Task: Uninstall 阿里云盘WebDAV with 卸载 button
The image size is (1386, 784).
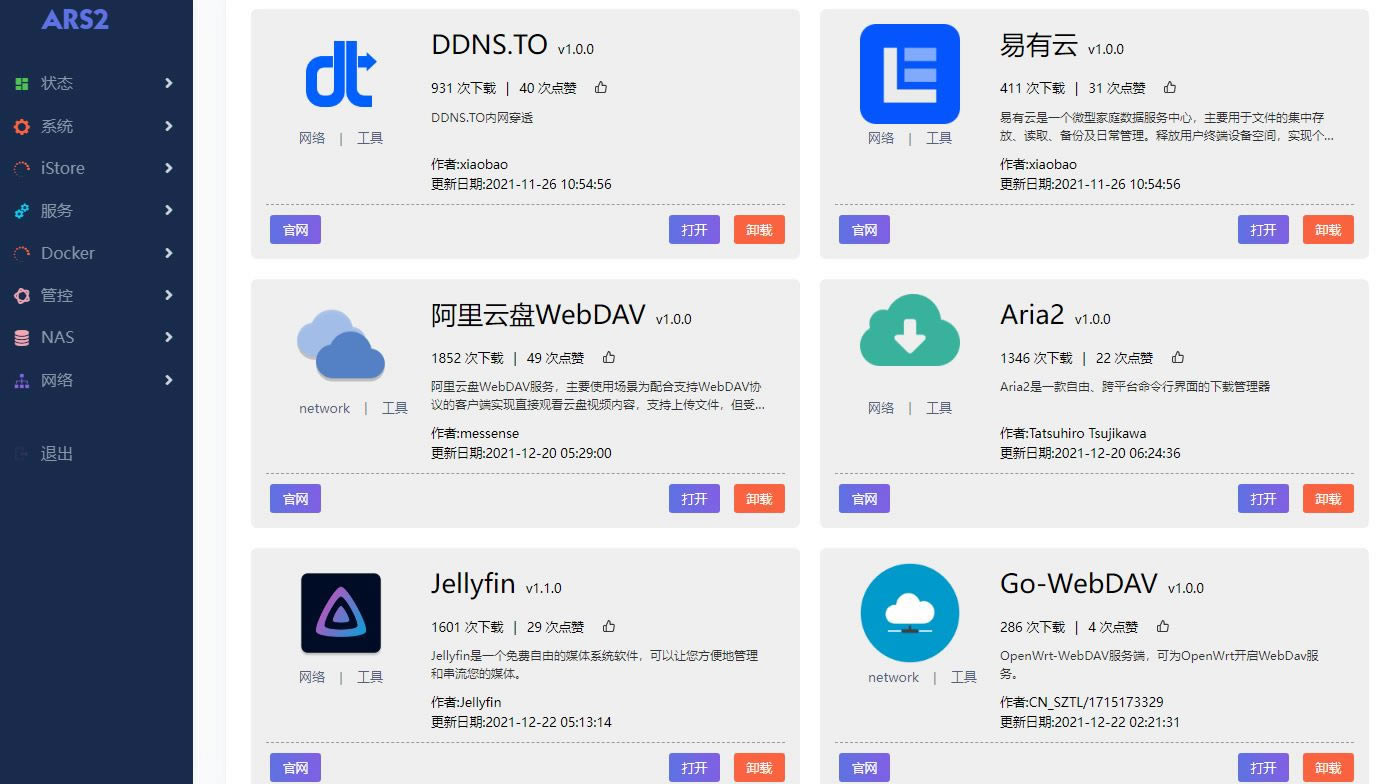Action: pyautogui.click(x=759, y=499)
